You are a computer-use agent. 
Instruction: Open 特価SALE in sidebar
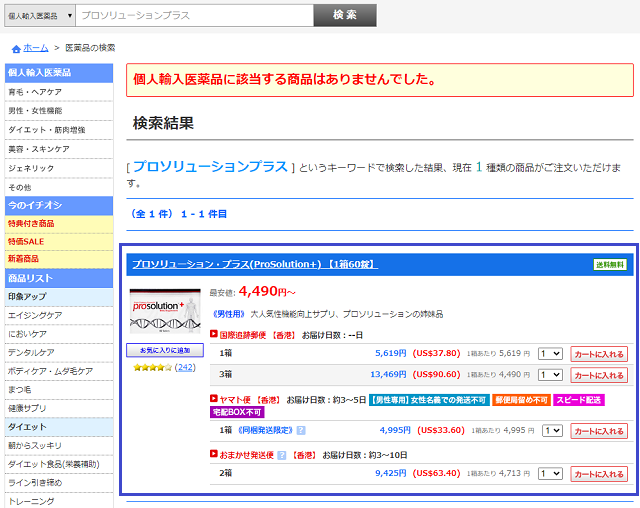tap(59, 242)
